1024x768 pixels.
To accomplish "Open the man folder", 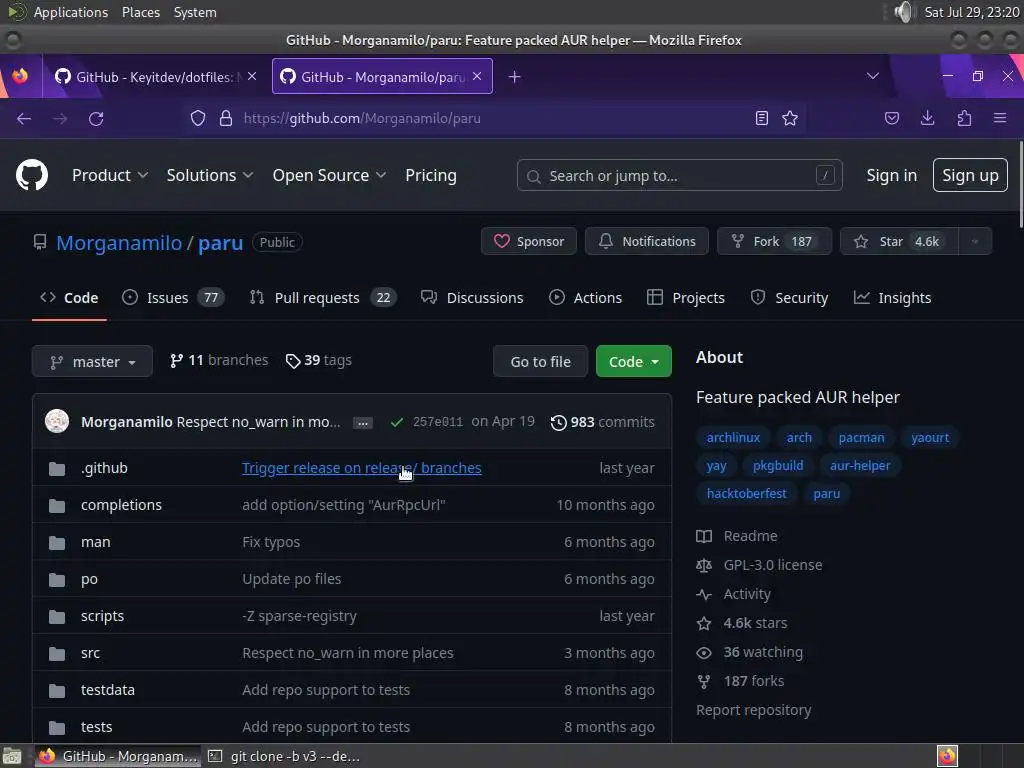I will click(x=95, y=542).
